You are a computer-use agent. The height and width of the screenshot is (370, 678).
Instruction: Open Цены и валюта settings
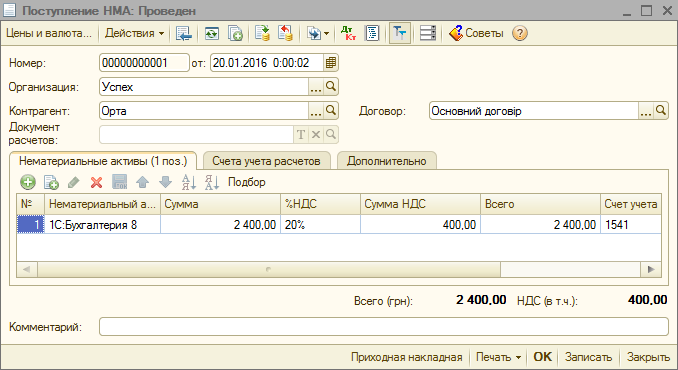tap(49, 33)
